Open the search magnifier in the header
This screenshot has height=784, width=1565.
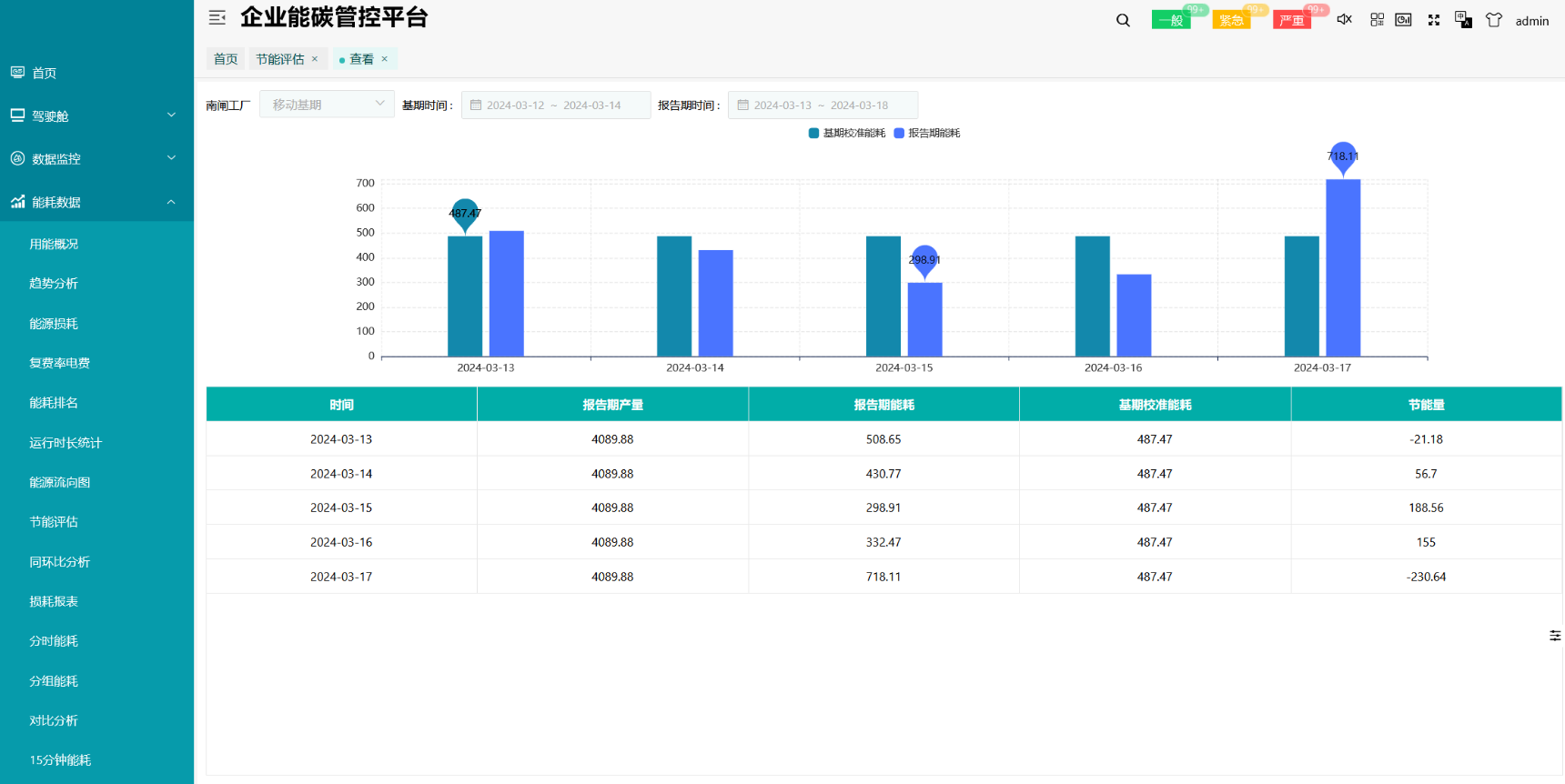1123,20
